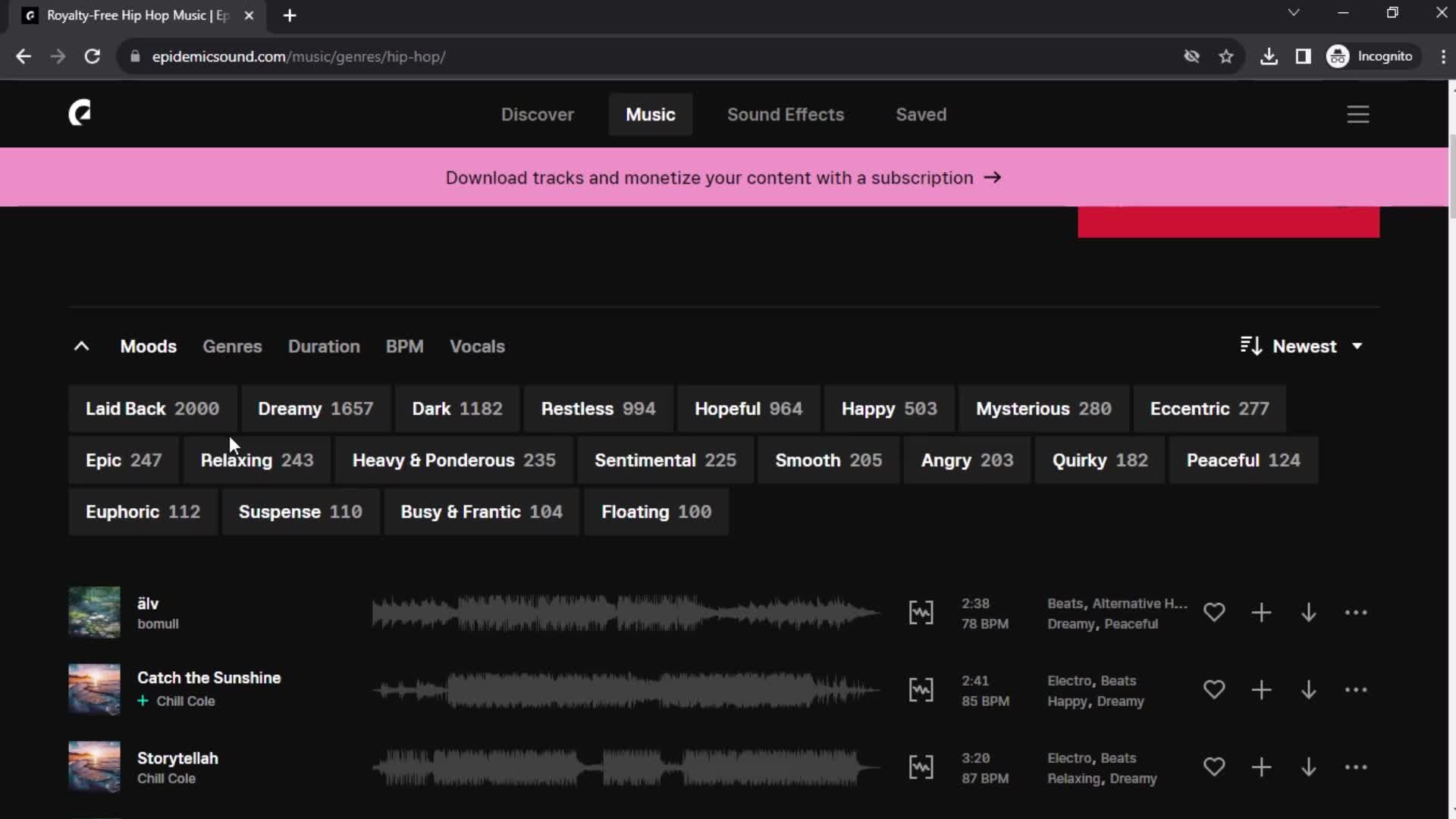Like the älv track with heart icon
Viewport: 1456px width, 819px height.
(1214, 612)
